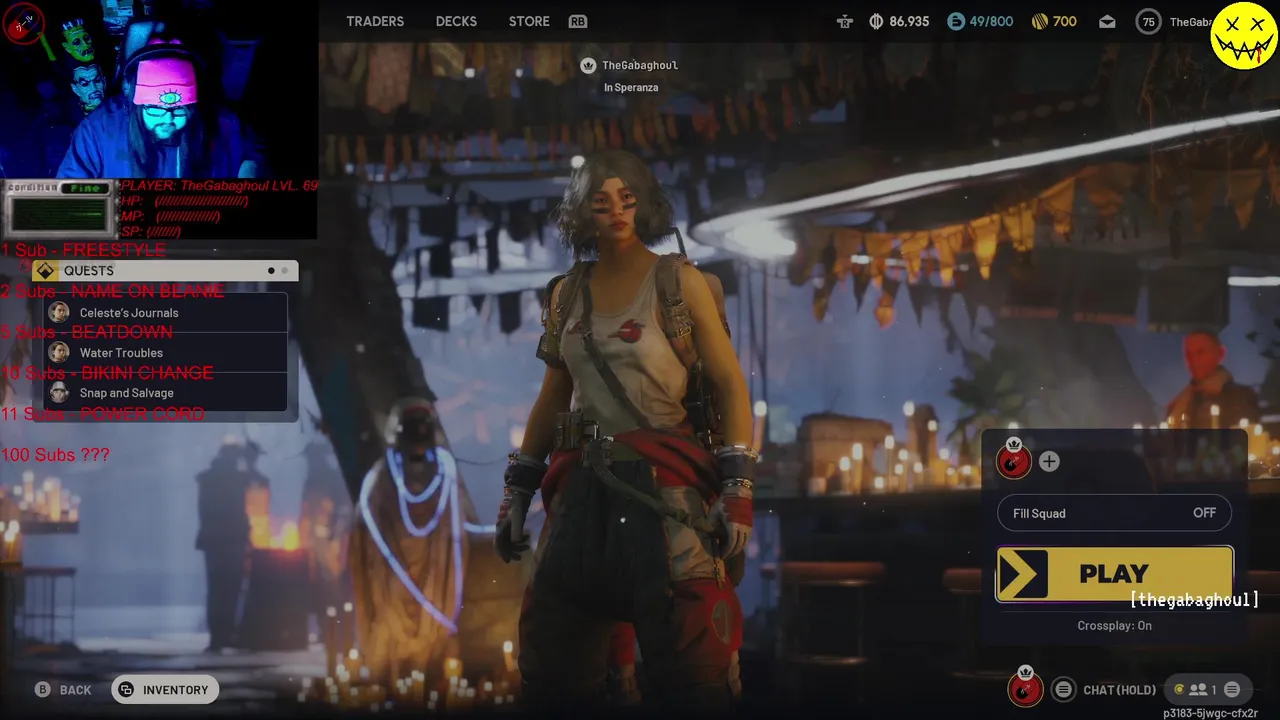Click the B controller button icon
Image resolution: width=1280 pixels, height=720 pixels.
point(43,690)
